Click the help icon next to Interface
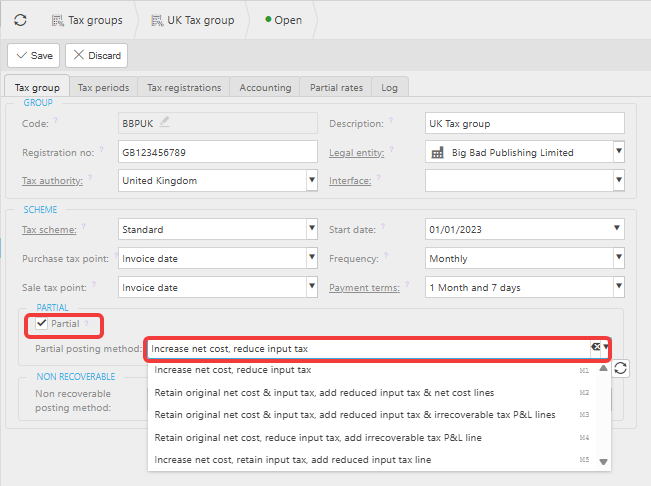The width and height of the screenshot is (651, 486). (378, 177)
